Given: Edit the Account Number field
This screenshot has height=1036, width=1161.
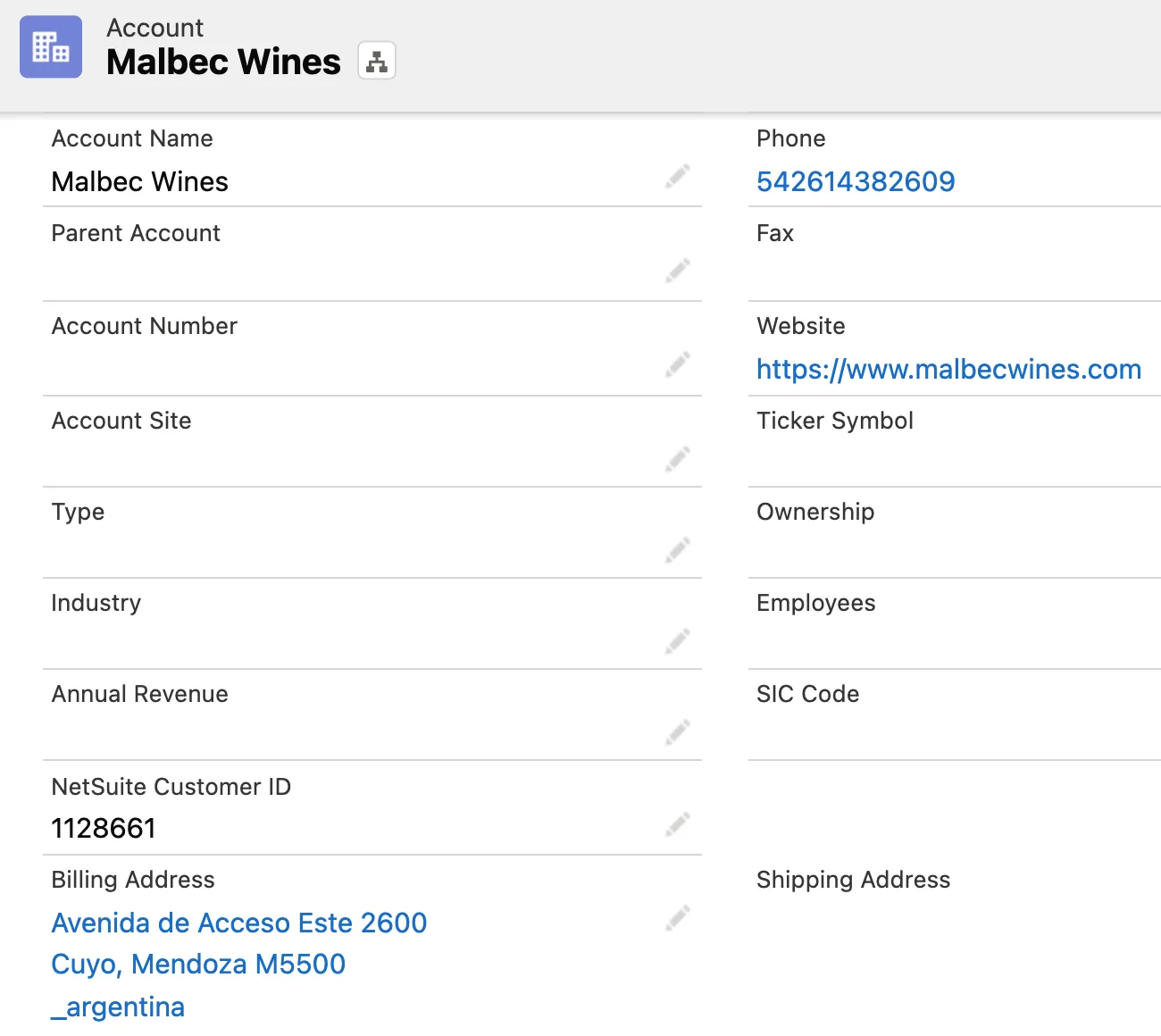Looking at the screenshot, I should pyautogui.click(x=678, y=364).
